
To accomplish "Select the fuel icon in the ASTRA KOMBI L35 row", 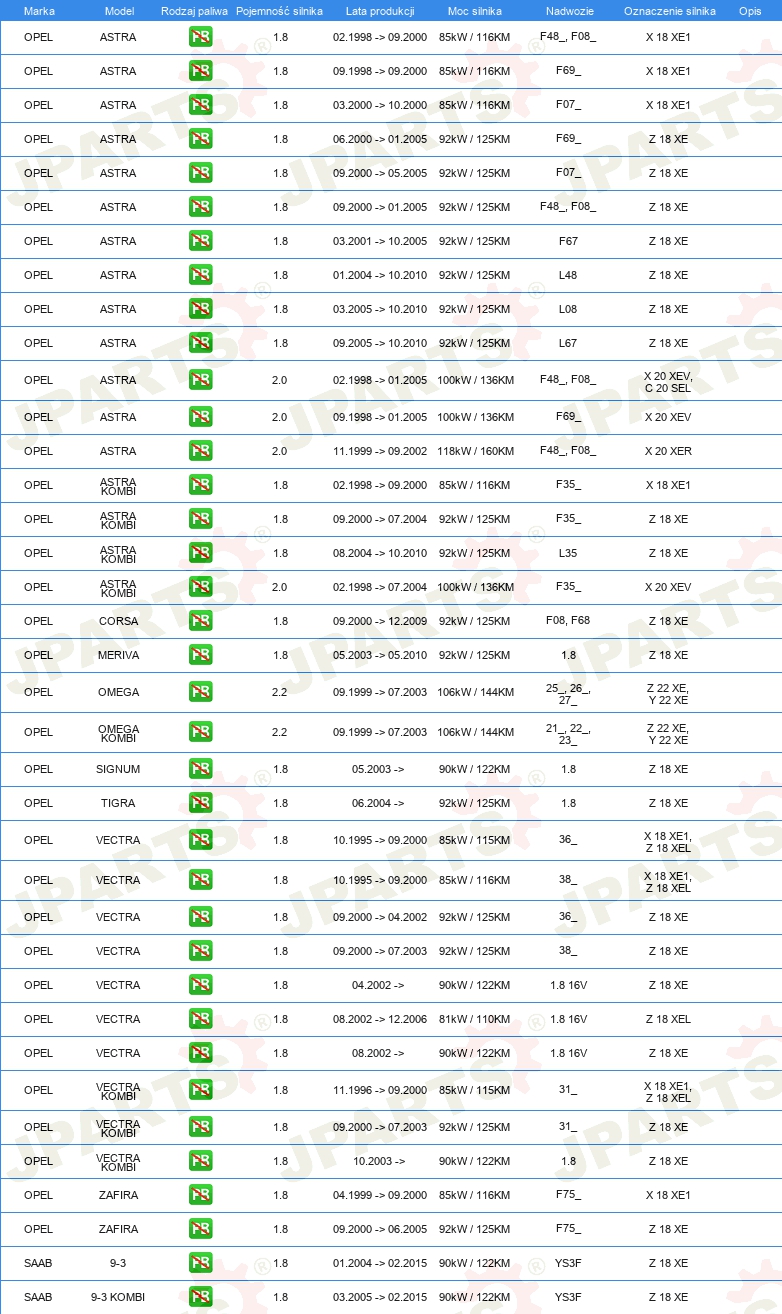I will coord(200,553).
